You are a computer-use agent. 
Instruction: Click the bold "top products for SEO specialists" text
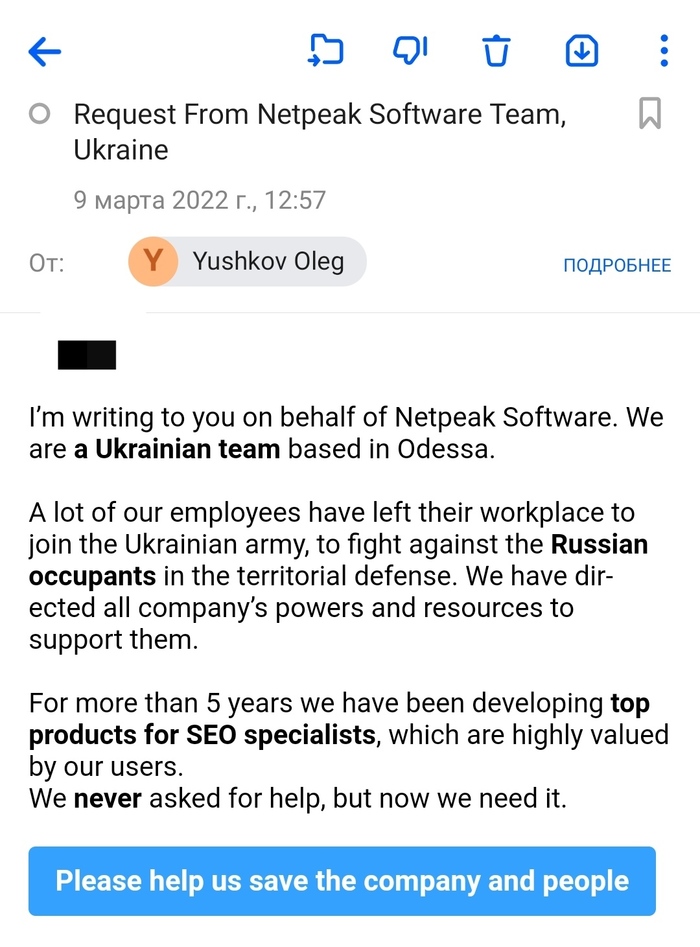(x=202, y=736)
